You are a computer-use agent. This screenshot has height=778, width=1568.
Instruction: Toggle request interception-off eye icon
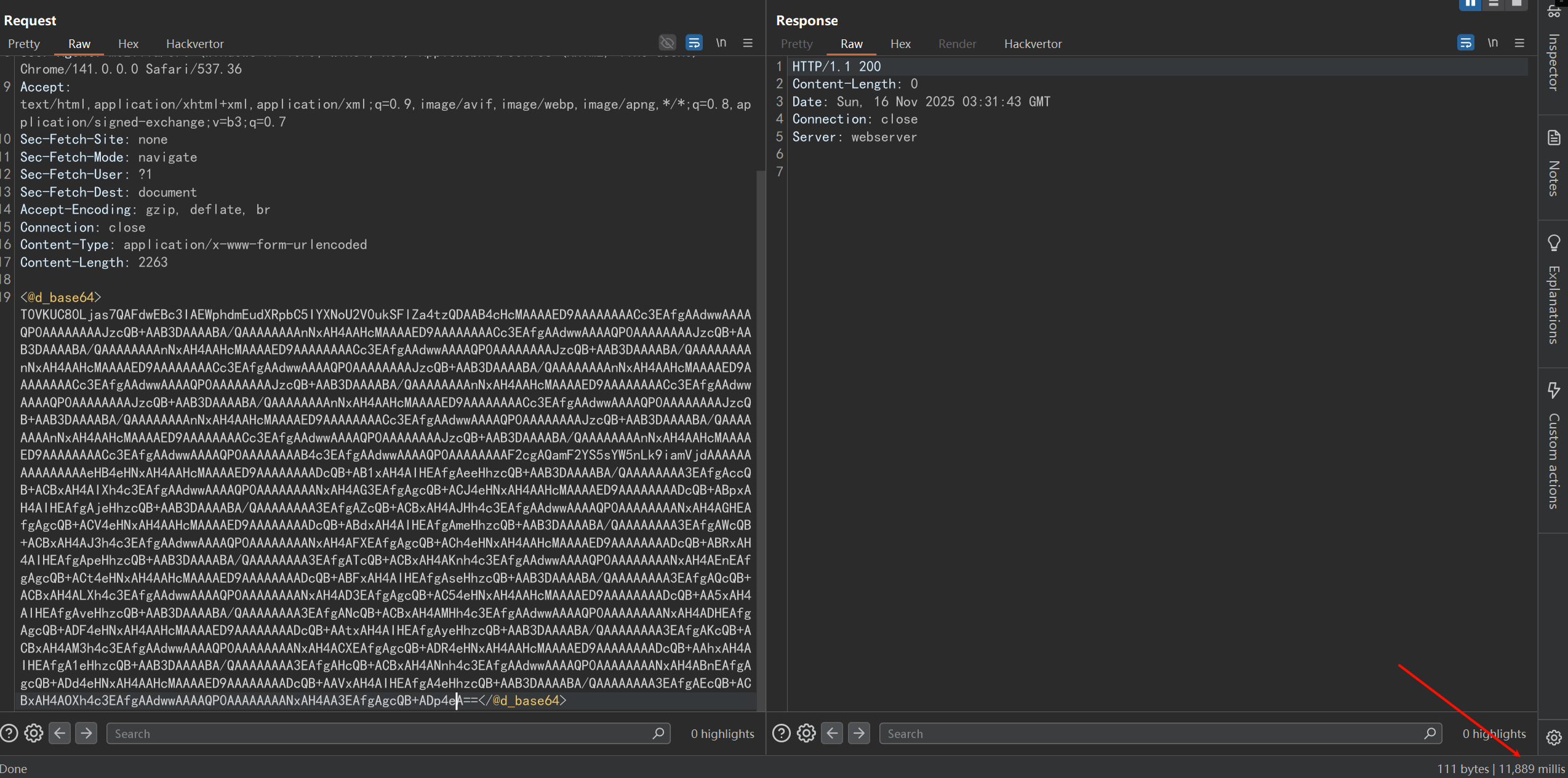tap(667, 42)
